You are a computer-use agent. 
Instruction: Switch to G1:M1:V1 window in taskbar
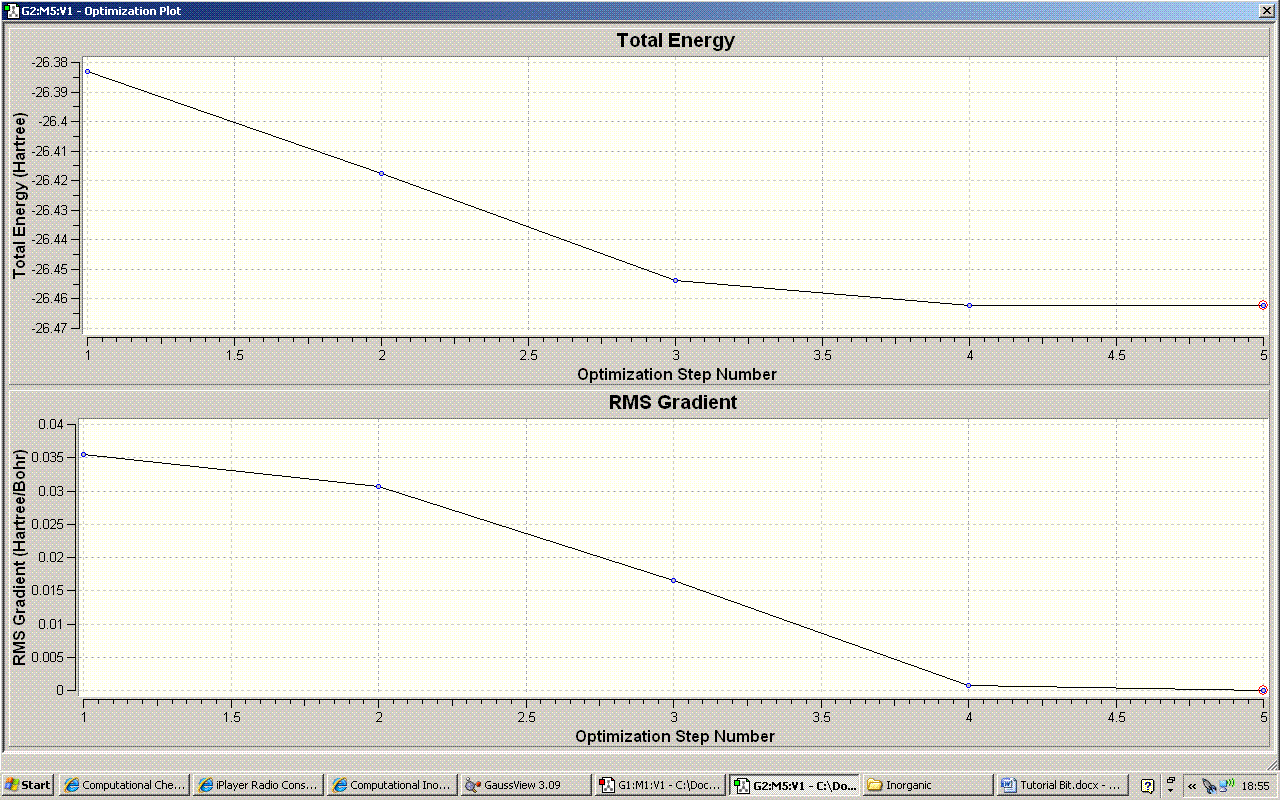660,785
